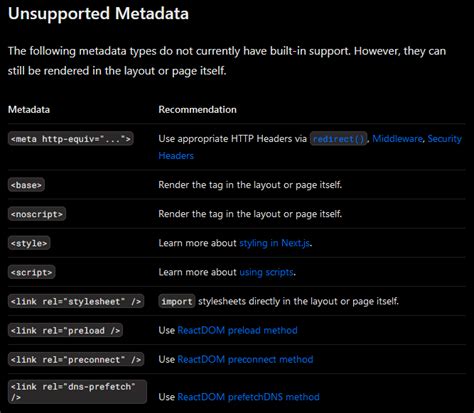Click the <link rel="preconnect" /> code cell
This screenshot has height=413, width=474.
76,359
